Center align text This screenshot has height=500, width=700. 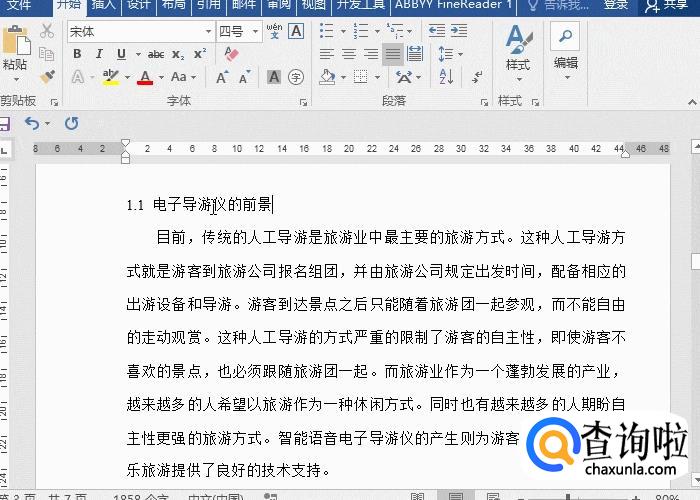(x=349, y=54)
